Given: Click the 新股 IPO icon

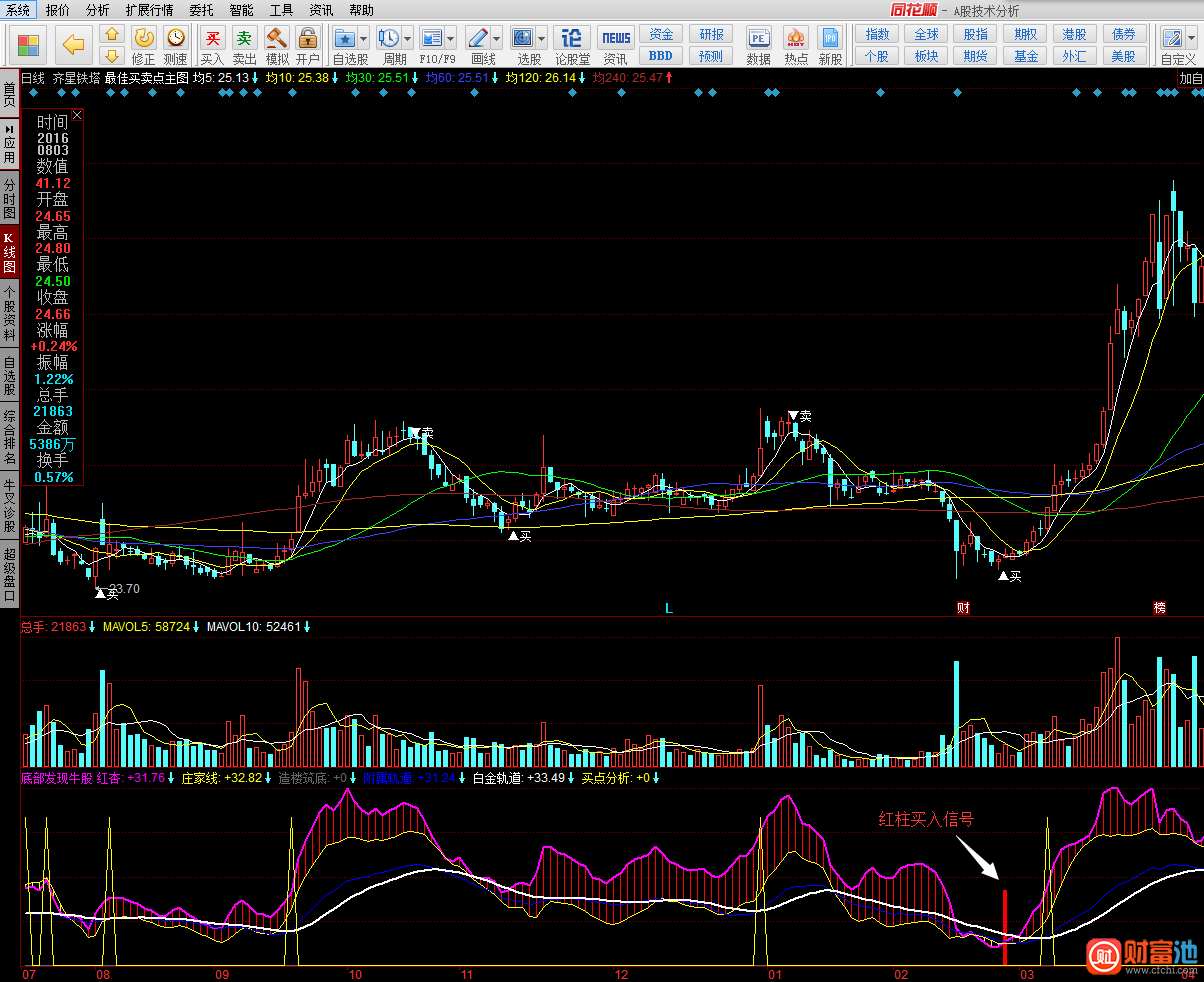Looking at the screenshot, I should pyautogui.click(x=830, y=39).
